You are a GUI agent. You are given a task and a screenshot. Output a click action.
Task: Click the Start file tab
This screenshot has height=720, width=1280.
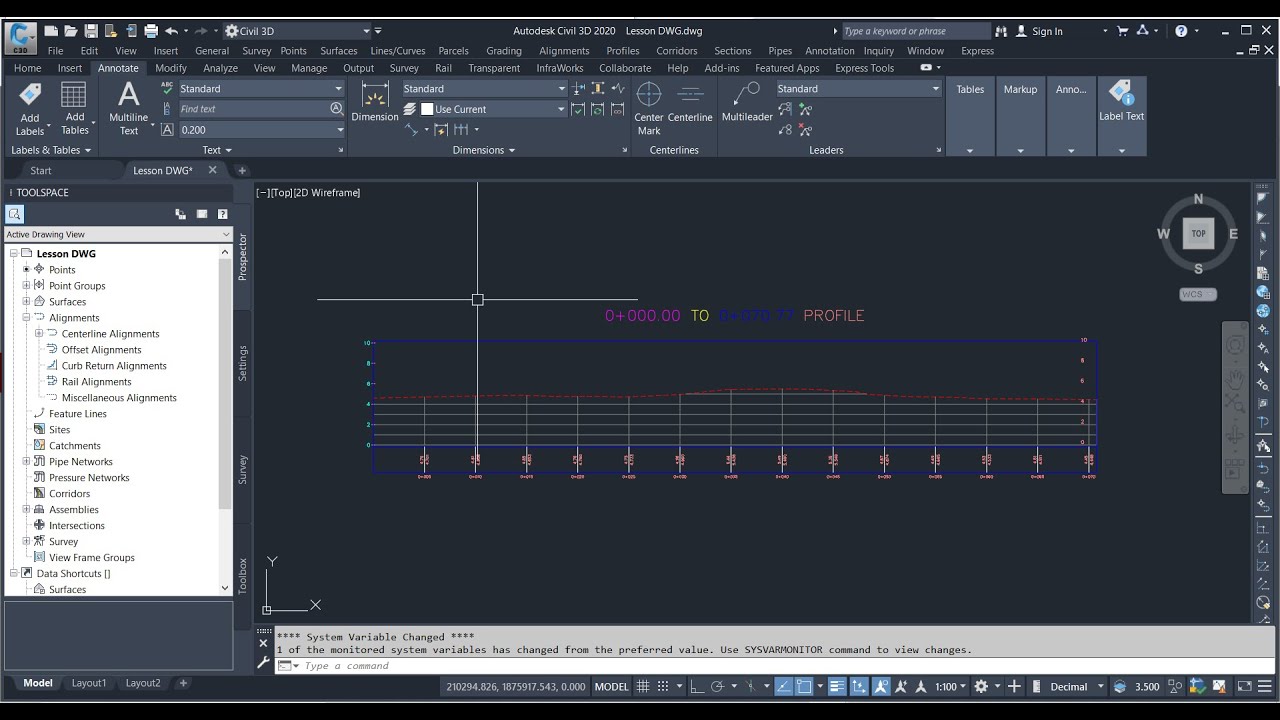pos(40,171)
